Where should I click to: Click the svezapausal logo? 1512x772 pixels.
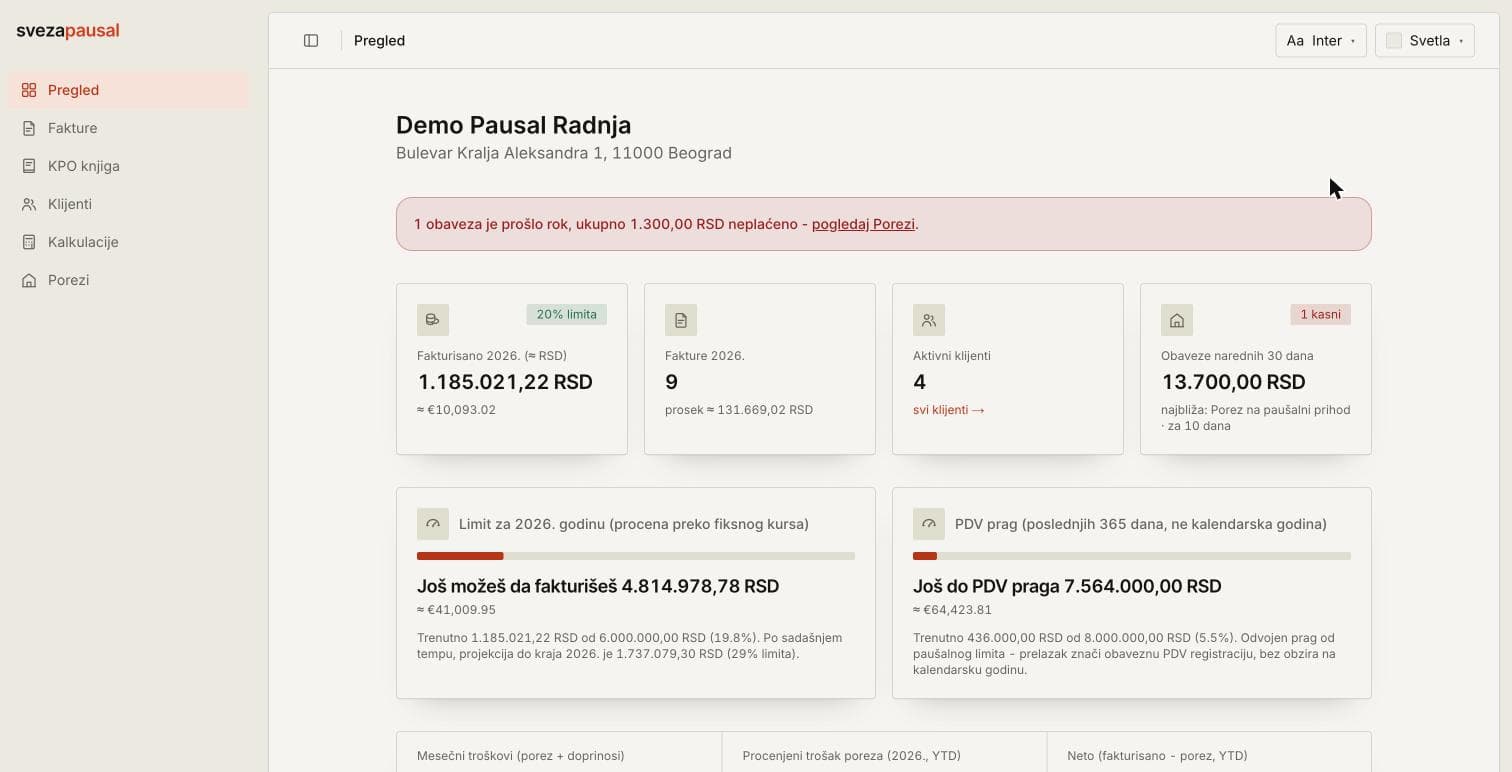[68, 31]
